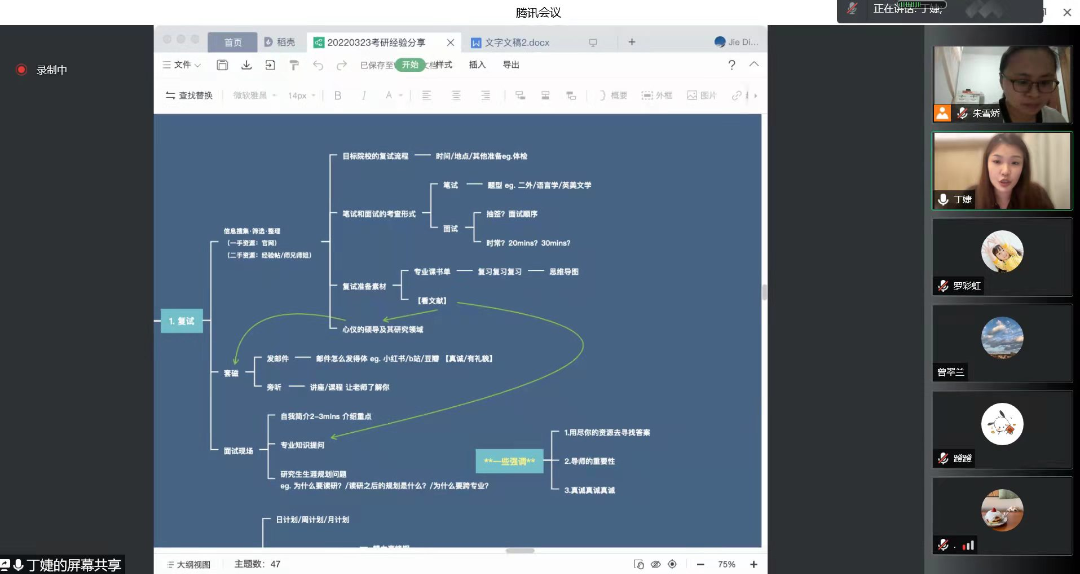Collapse the ribbon with the chevron arrow
This screenshot has width=1080, height=574.
(754, 65)
